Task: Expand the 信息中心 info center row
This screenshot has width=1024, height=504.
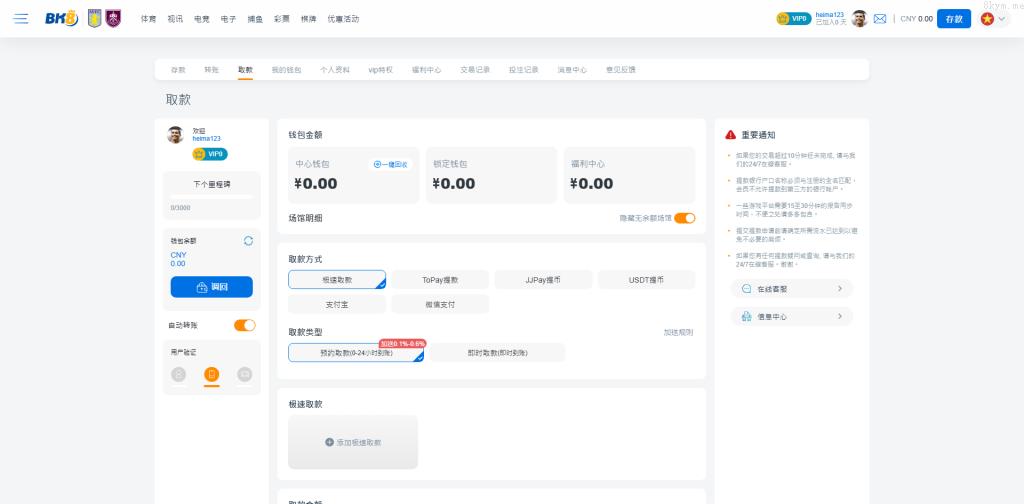Action: pyautogui.click(x=791, y=317)
